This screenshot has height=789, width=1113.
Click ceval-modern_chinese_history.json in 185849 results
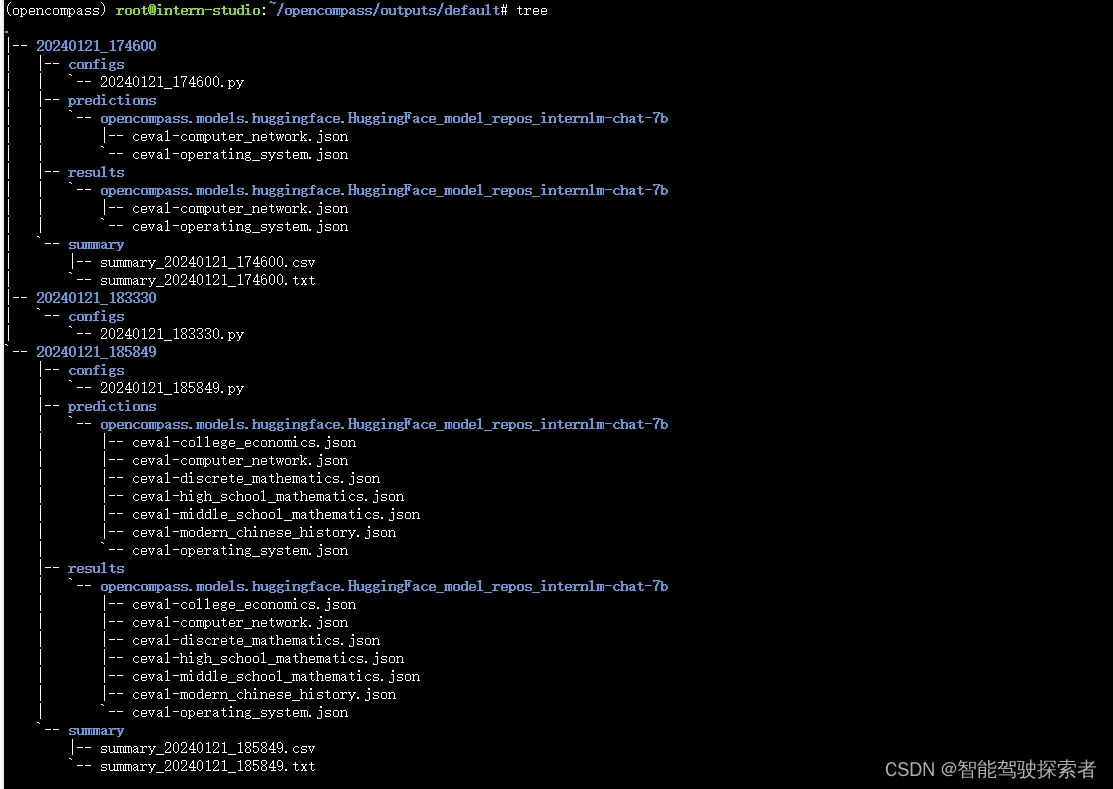(264, 695)
